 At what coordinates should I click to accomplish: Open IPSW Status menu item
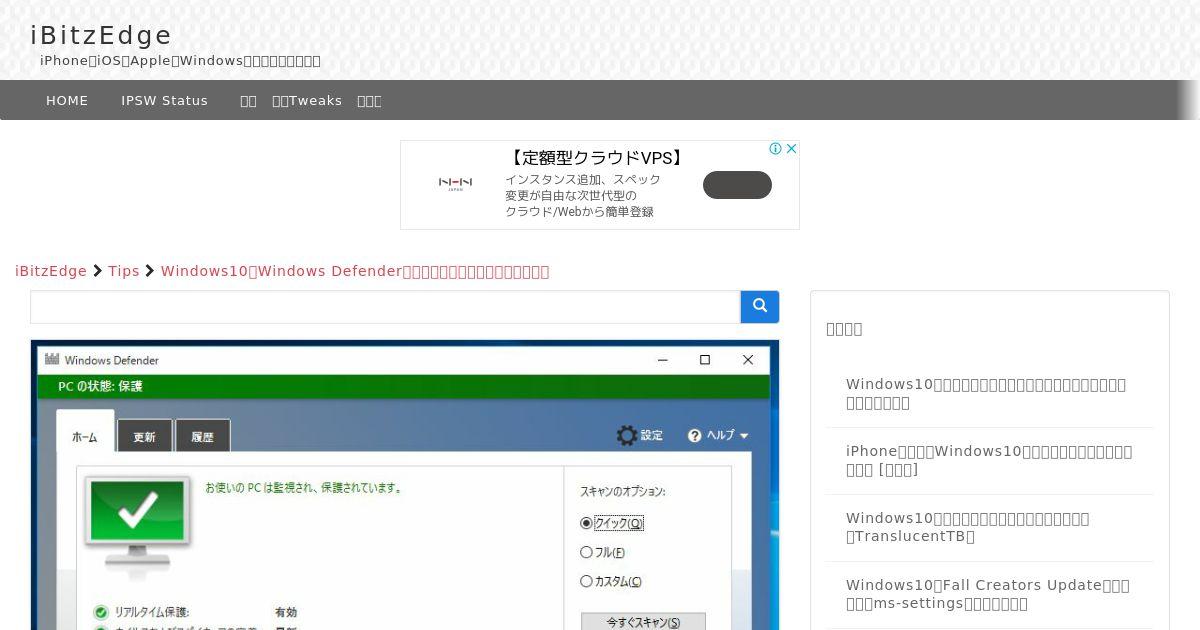pyautogui.click(x=165, y=100)
